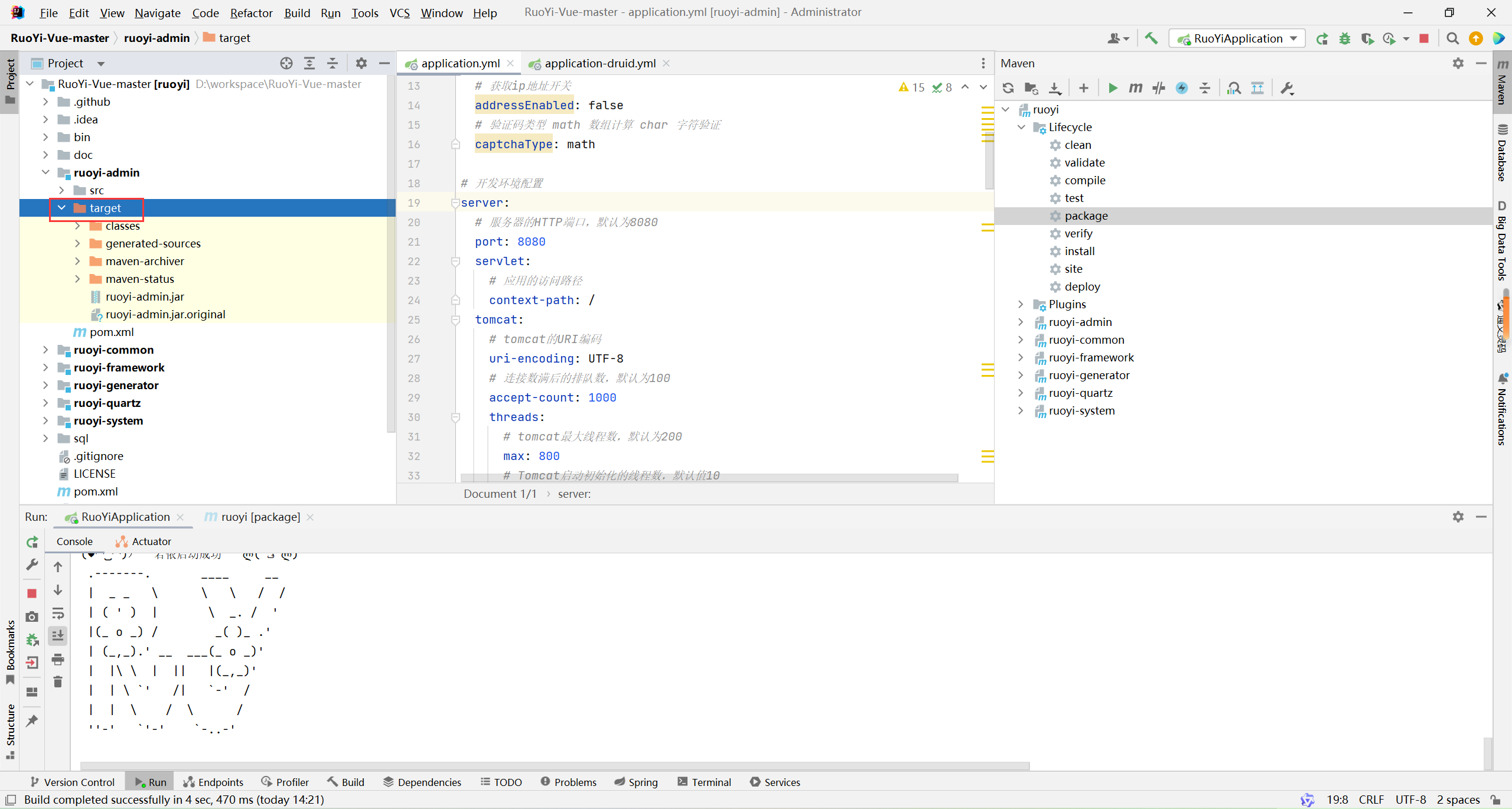This screenshot has height=809, width=1512.
Task: Toggle Skip Tests Mode in Maven toolbar
Action: coord(1182,88)
